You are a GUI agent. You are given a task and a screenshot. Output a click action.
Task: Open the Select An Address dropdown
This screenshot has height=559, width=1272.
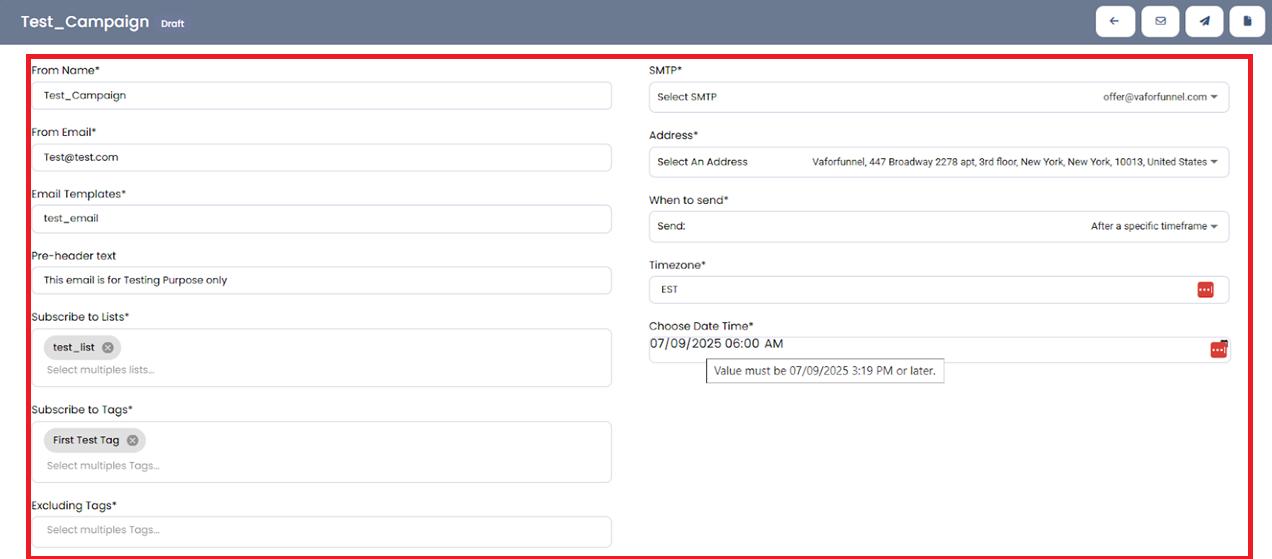click(939, 162)
